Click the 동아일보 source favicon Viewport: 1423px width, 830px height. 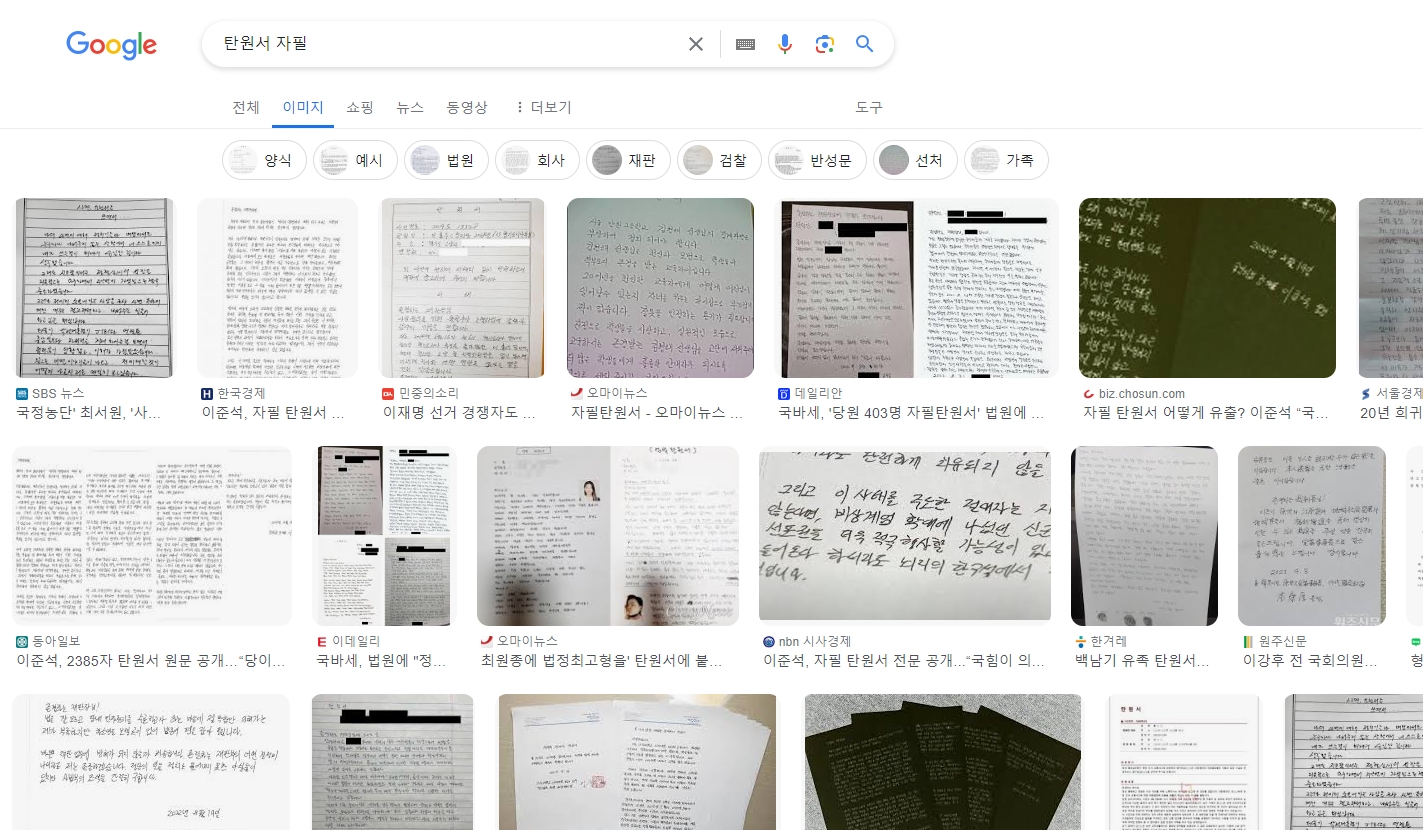(22, 641)
